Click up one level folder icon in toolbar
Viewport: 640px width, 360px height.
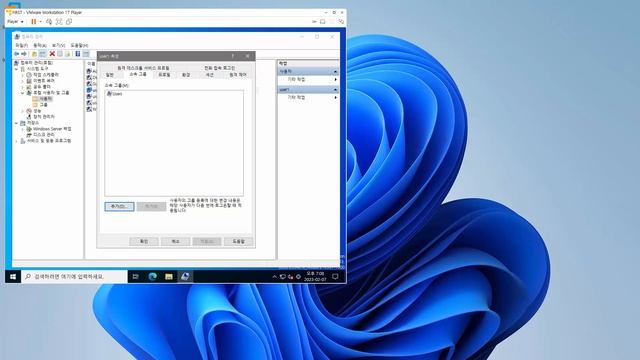(x=34, y=54)
